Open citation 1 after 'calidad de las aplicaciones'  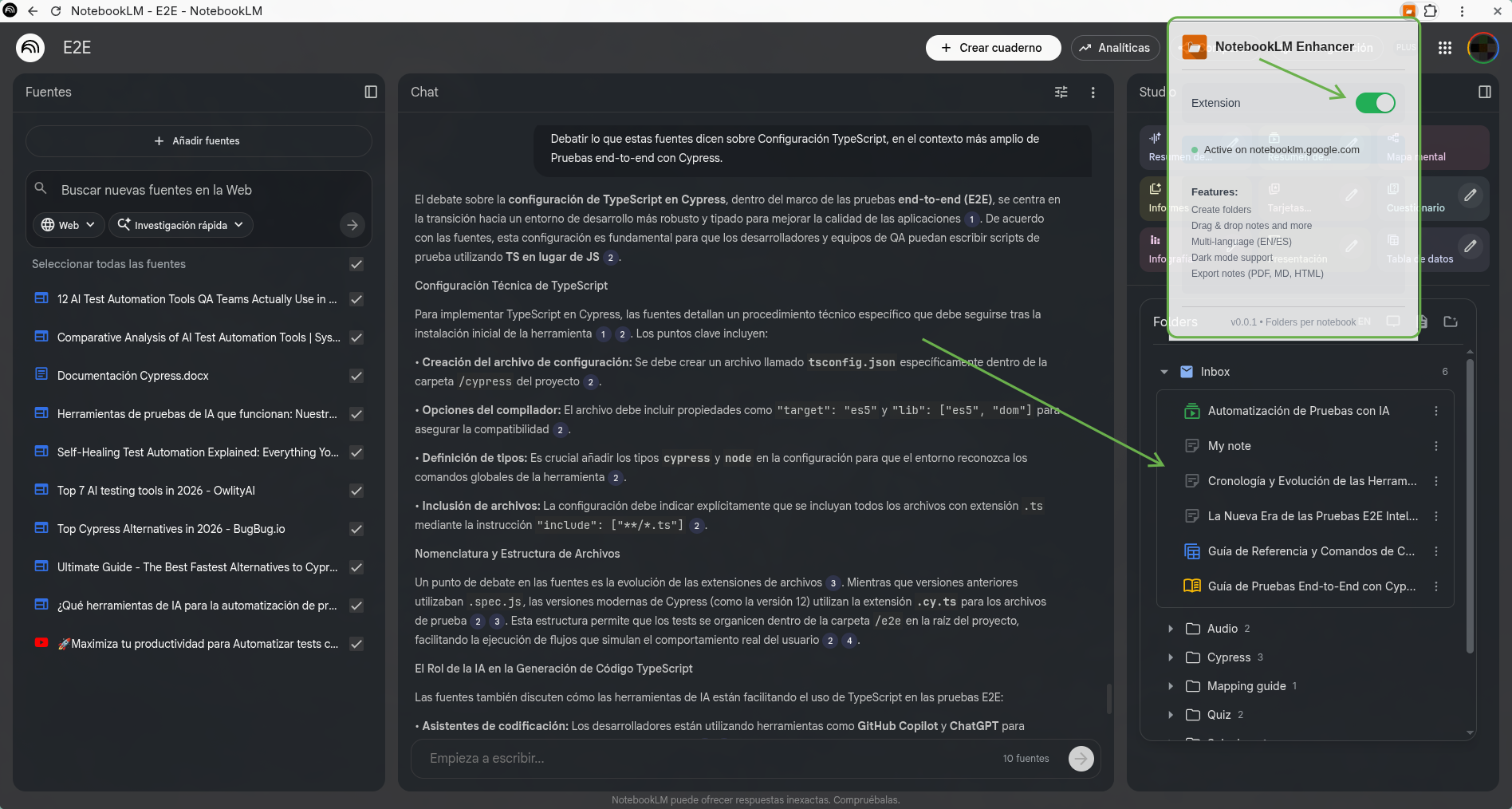tap(971, 219)
